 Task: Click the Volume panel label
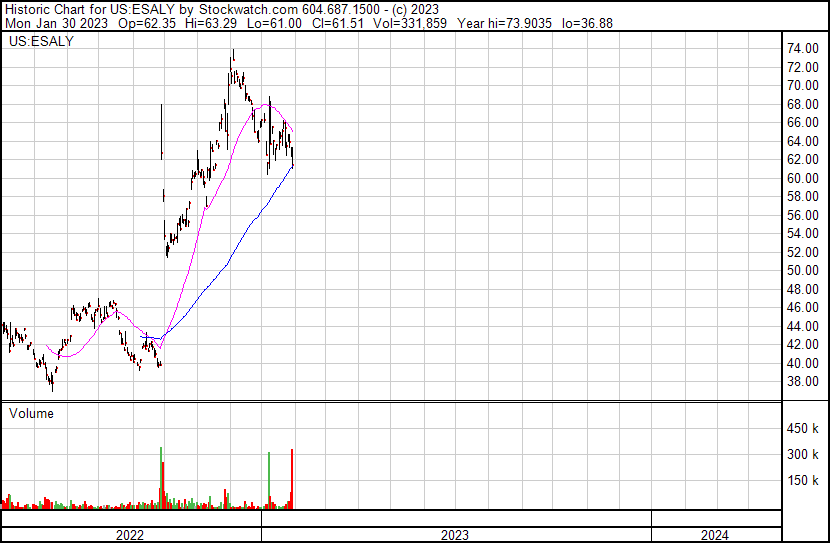coord(31,413)
